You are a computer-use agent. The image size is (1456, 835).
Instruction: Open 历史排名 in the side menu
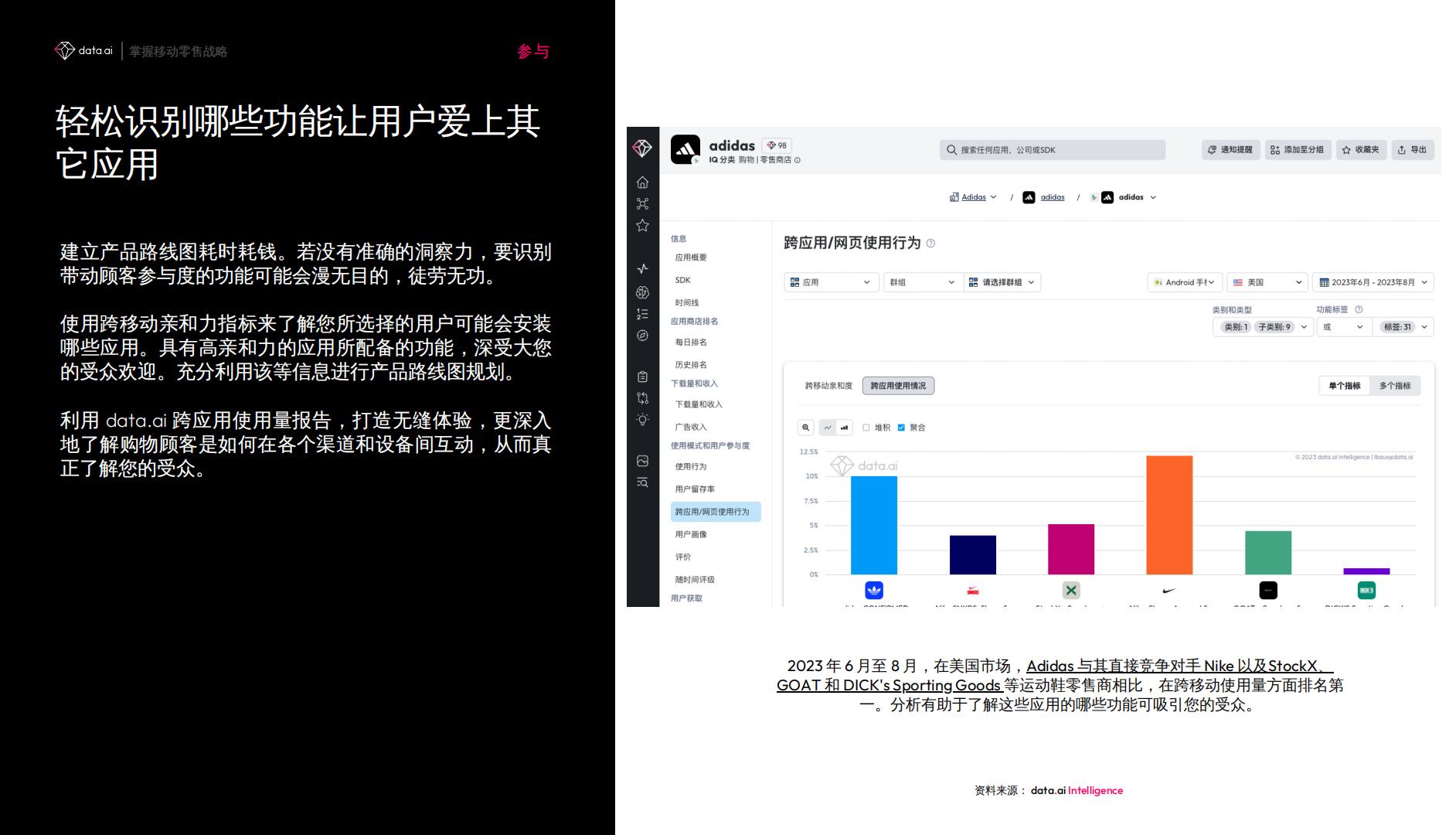pos(691,365)
